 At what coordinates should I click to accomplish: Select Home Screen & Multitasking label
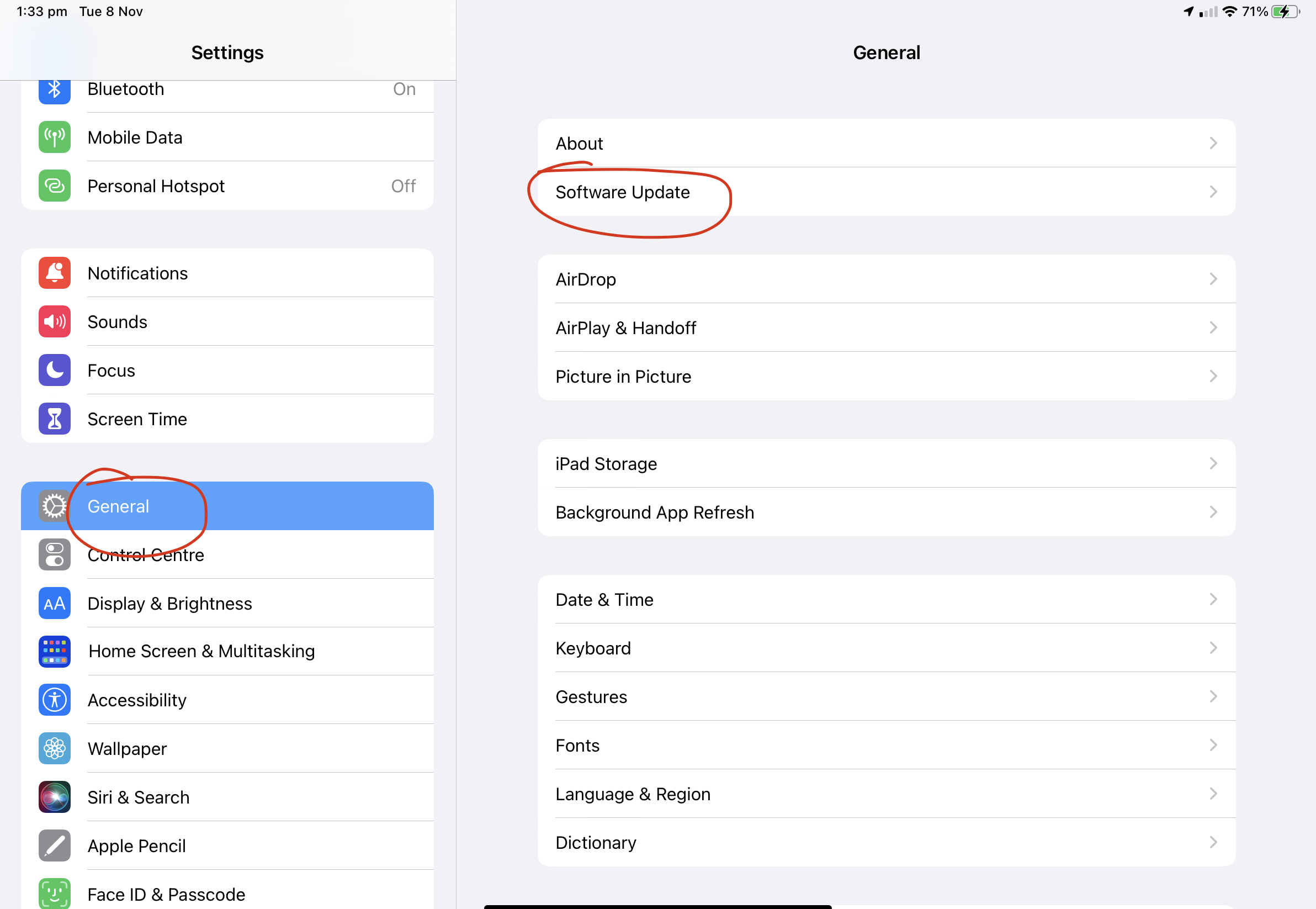coord(201,652)
